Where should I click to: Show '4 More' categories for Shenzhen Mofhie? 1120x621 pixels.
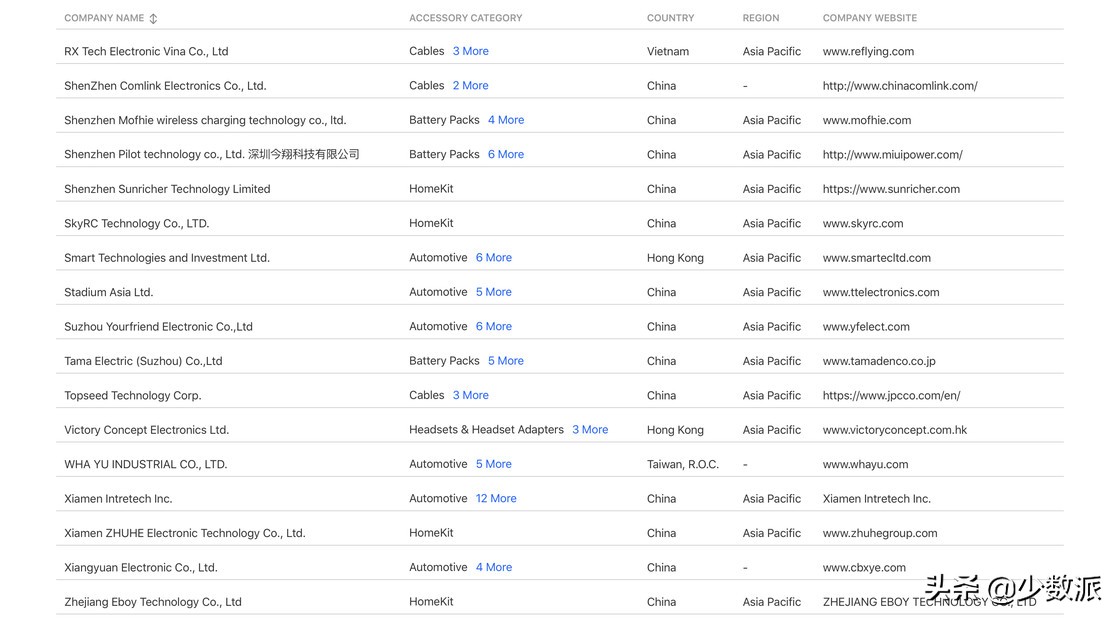(x=506, y=120)
